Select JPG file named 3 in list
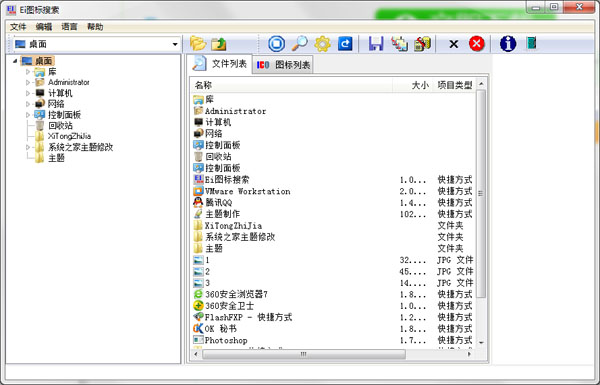This screenshot has height=385, width=600. click(x=334, y=283)
